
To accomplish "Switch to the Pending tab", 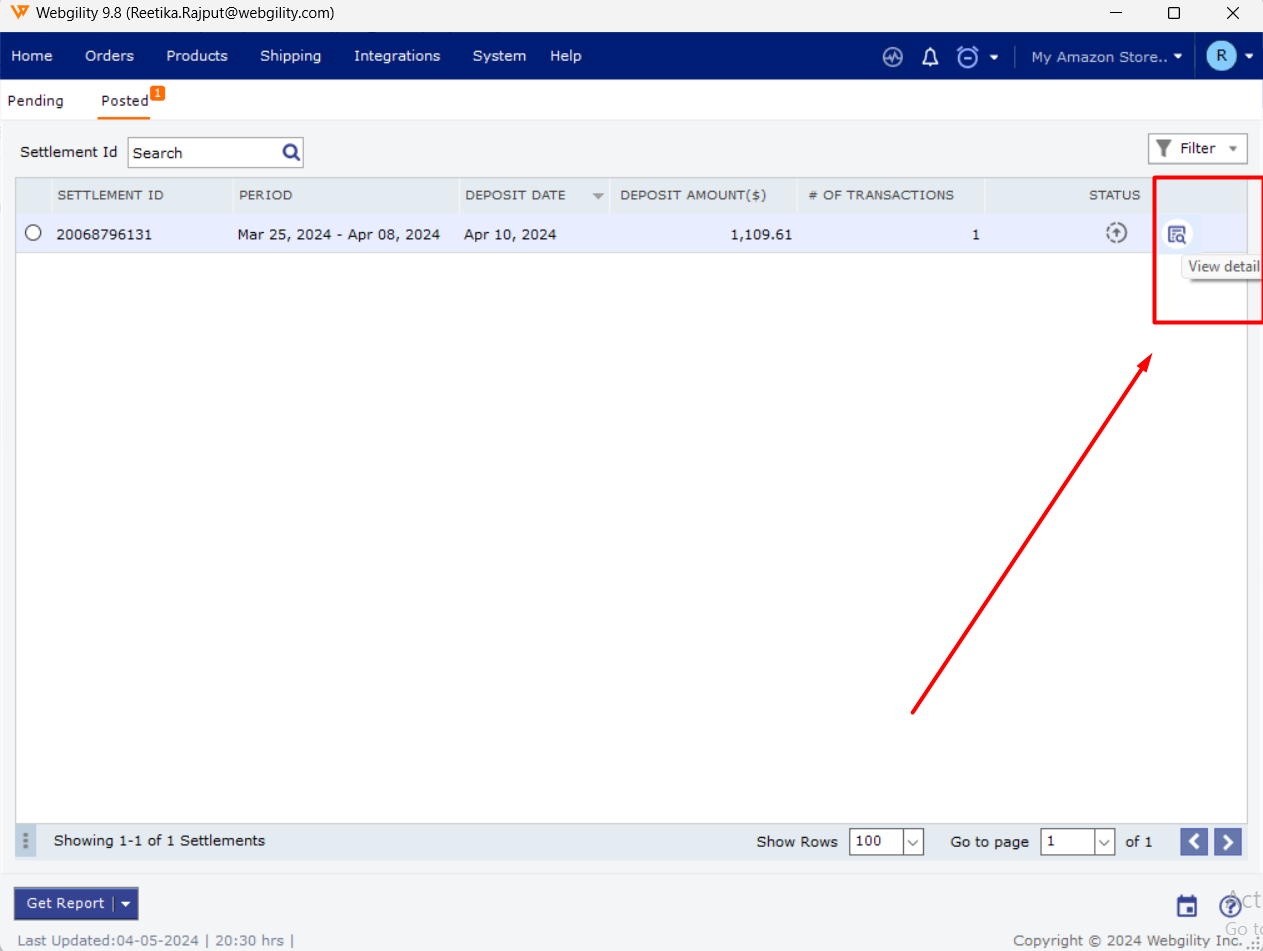I will [36, 101].
